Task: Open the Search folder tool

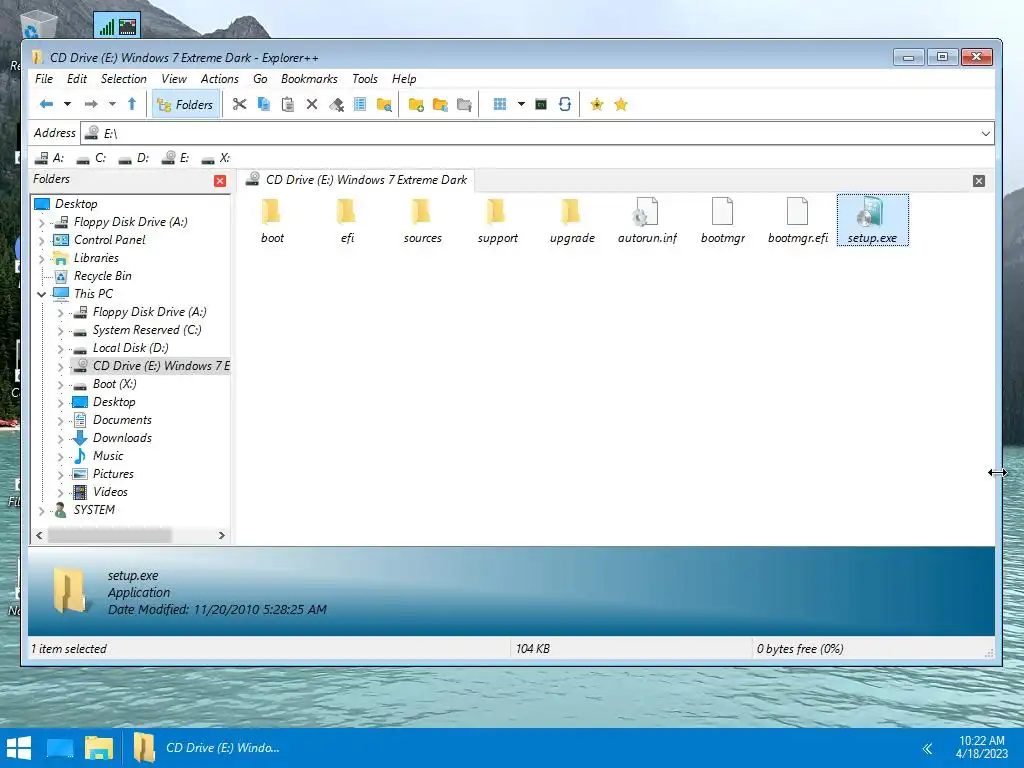Action: point(384,104)
